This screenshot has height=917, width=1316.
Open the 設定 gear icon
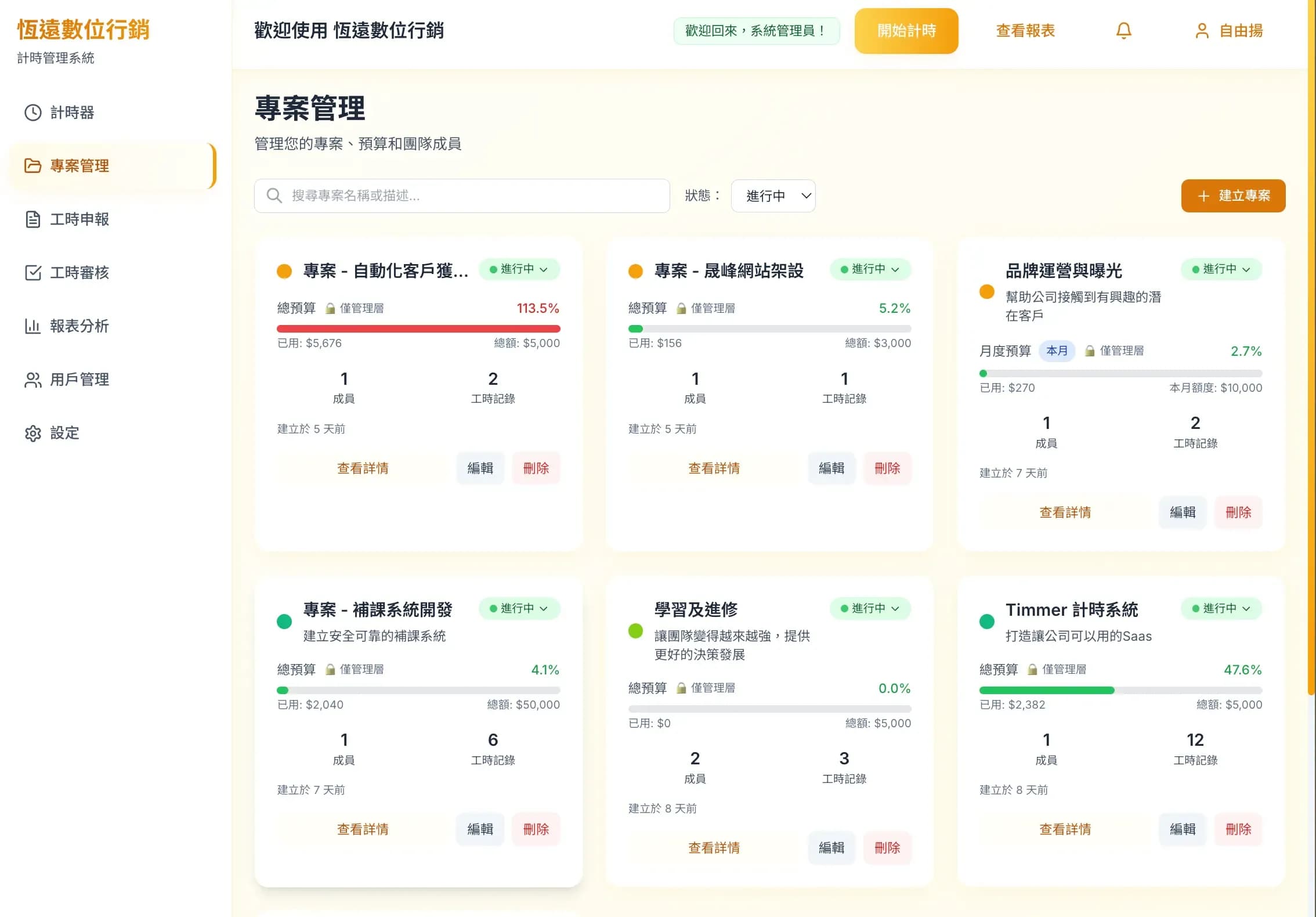tap(33, 433)
